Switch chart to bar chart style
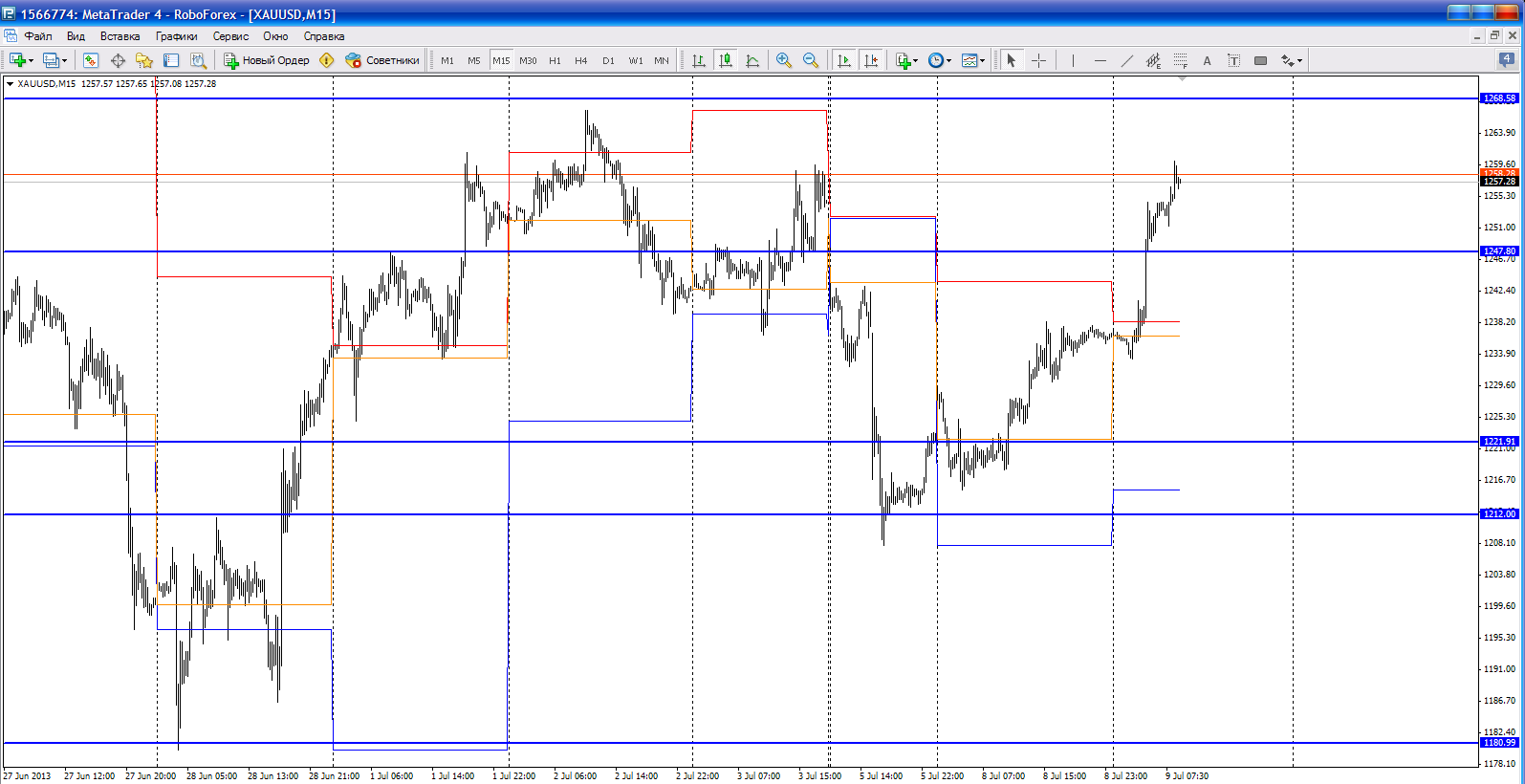This screenshot has height=784, width=1525. pos(699,60)
